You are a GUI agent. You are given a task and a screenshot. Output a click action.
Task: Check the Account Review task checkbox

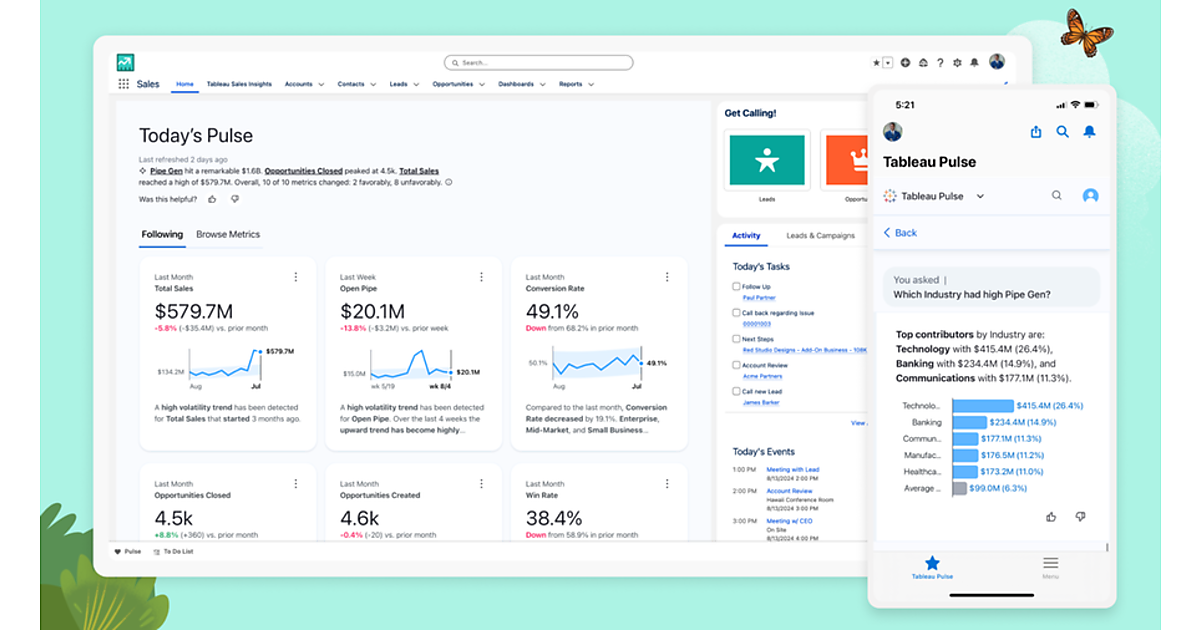click(737, 366)
